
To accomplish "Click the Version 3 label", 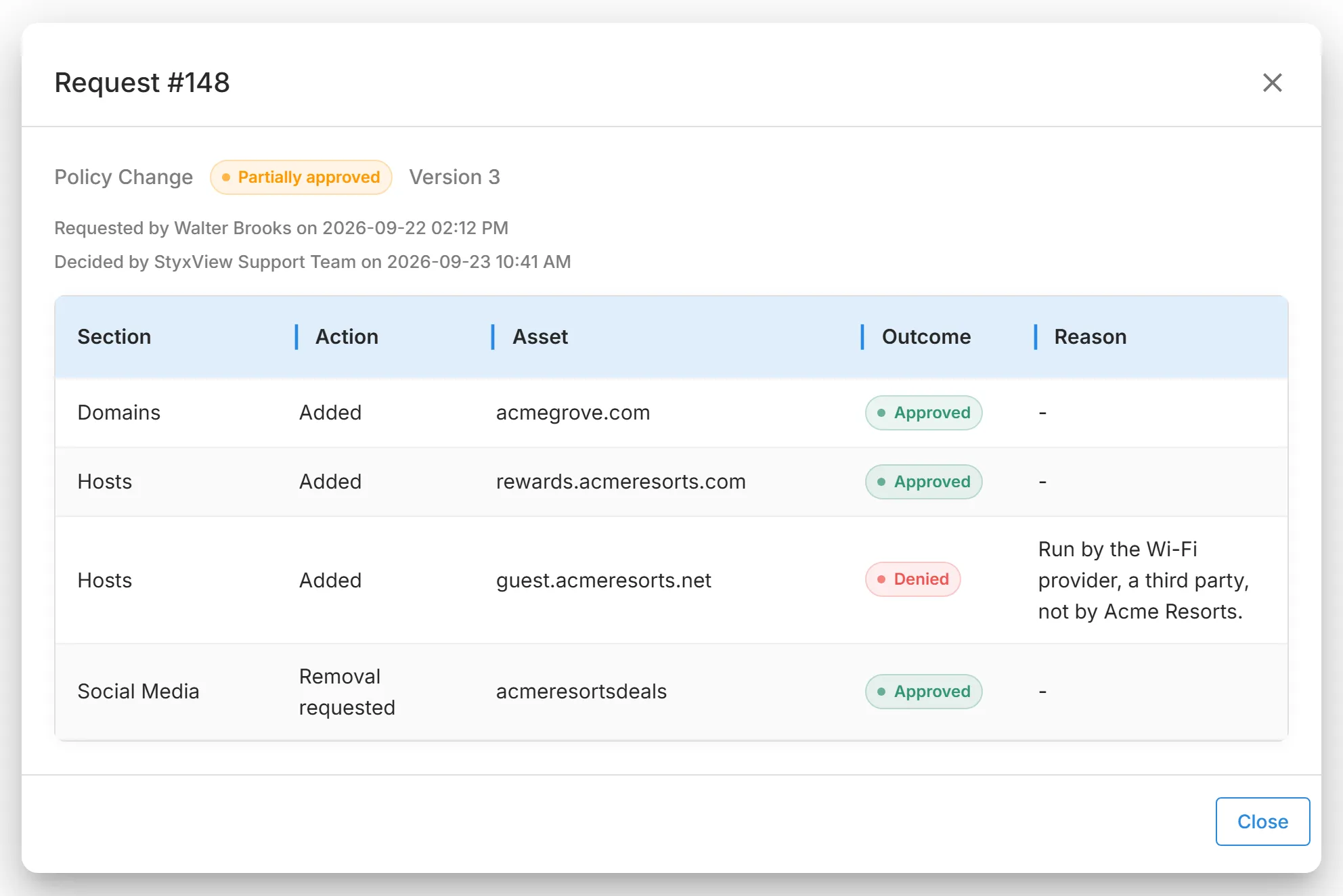I will (454, 177).
